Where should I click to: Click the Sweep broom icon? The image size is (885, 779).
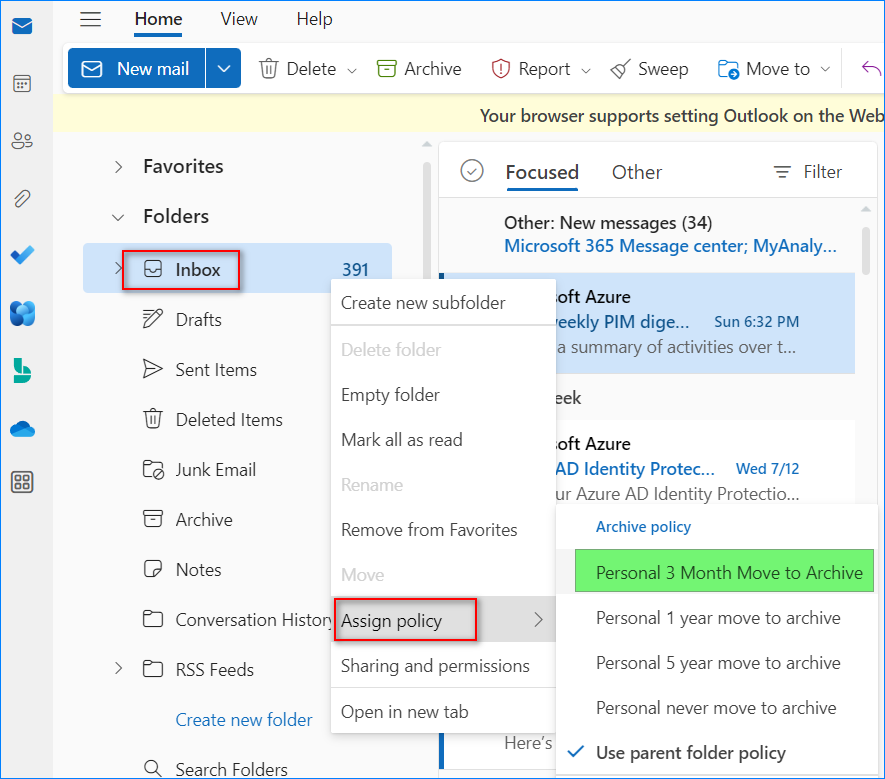tap(620, 69)
